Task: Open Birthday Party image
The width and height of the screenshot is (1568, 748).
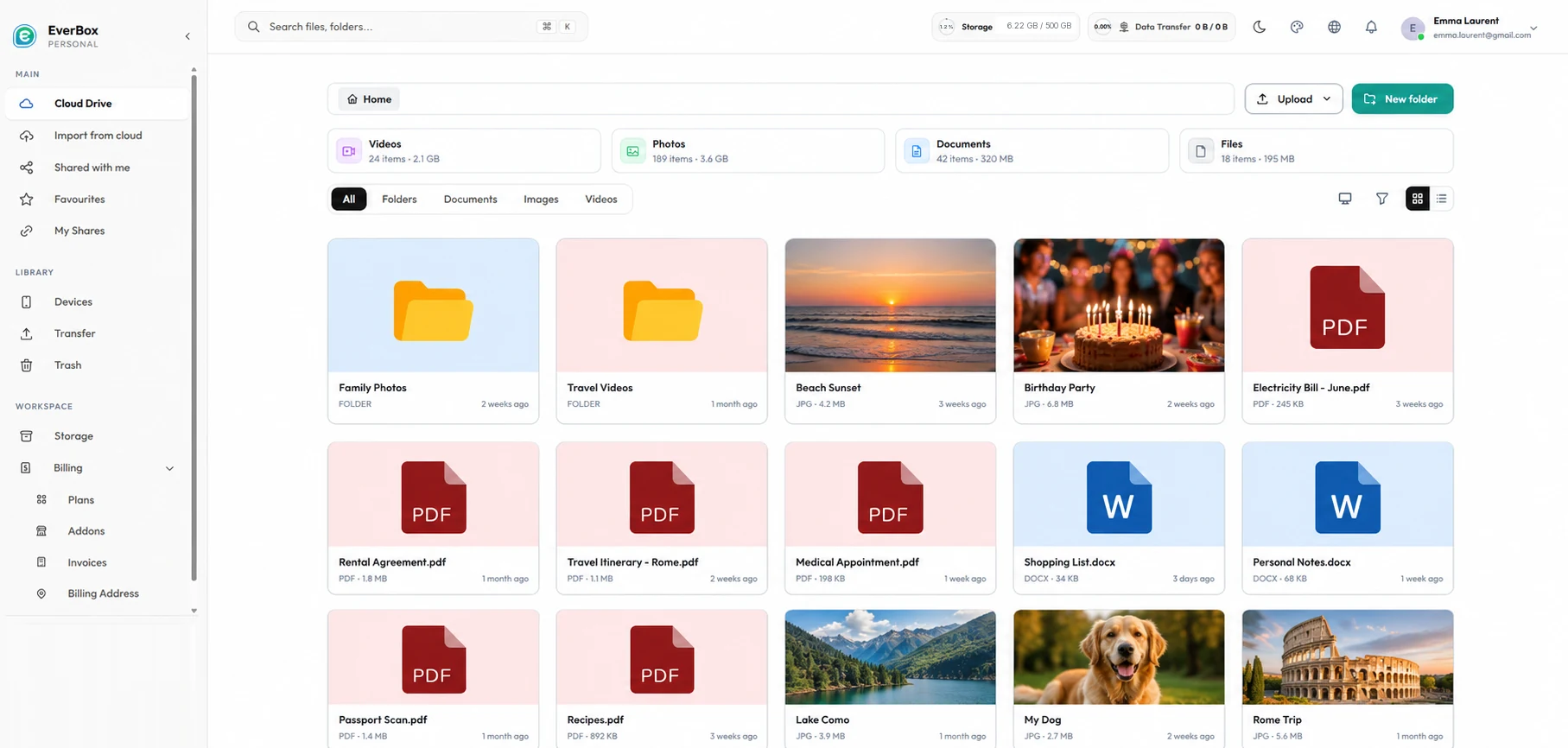Action: pyautogui.click(x=1119, y=331)
